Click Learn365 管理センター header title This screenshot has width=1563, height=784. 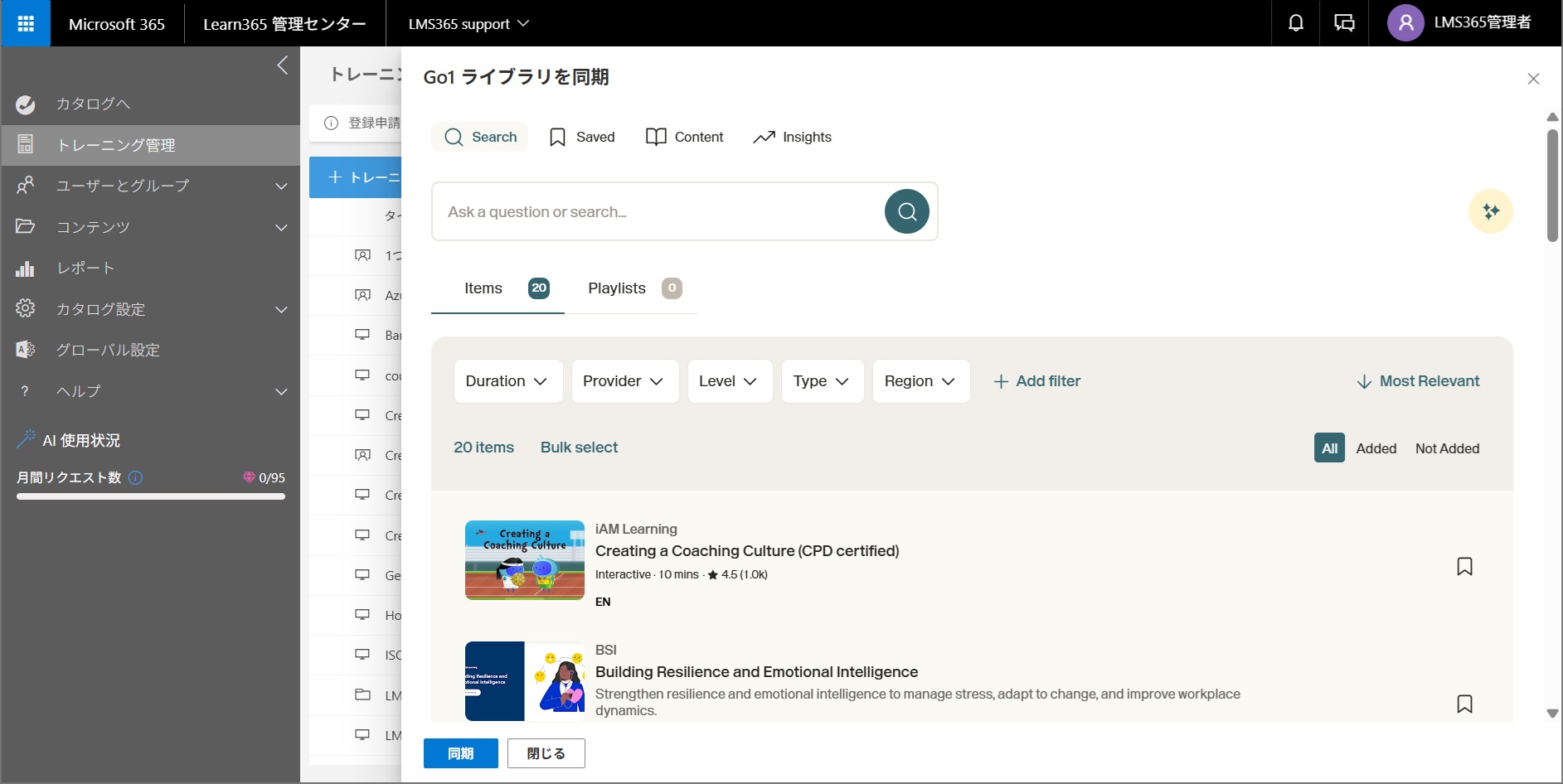pyautogui.click(x=284, y=24)
